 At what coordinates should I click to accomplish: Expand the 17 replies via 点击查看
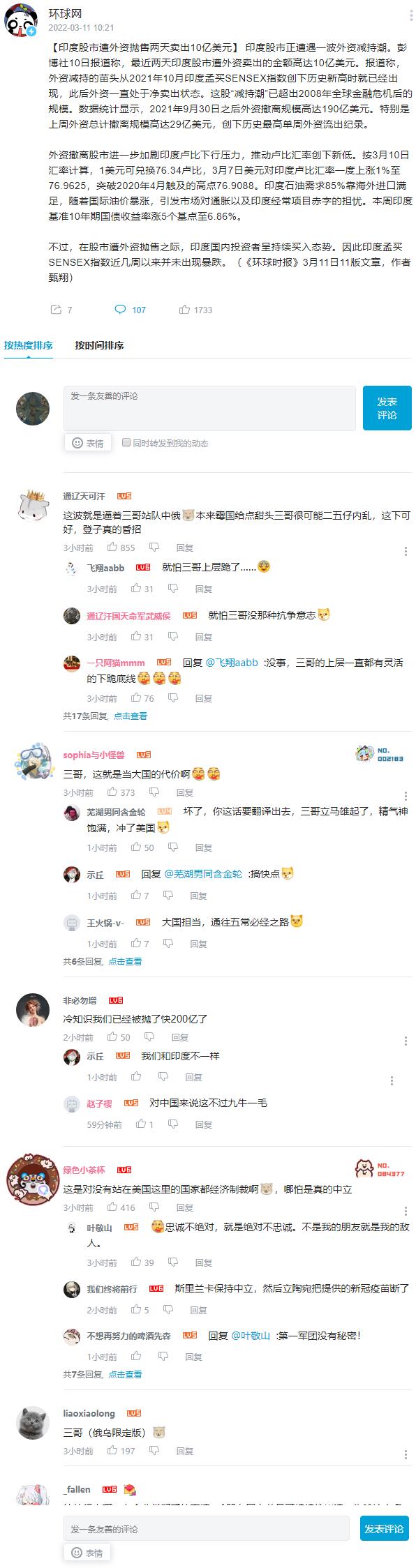coord(131,716)
